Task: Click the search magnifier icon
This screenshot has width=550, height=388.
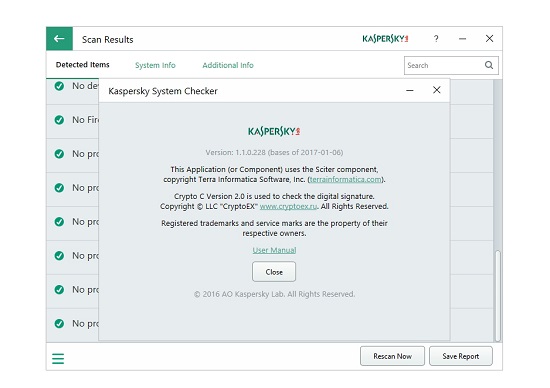Action: coord(489,65)
